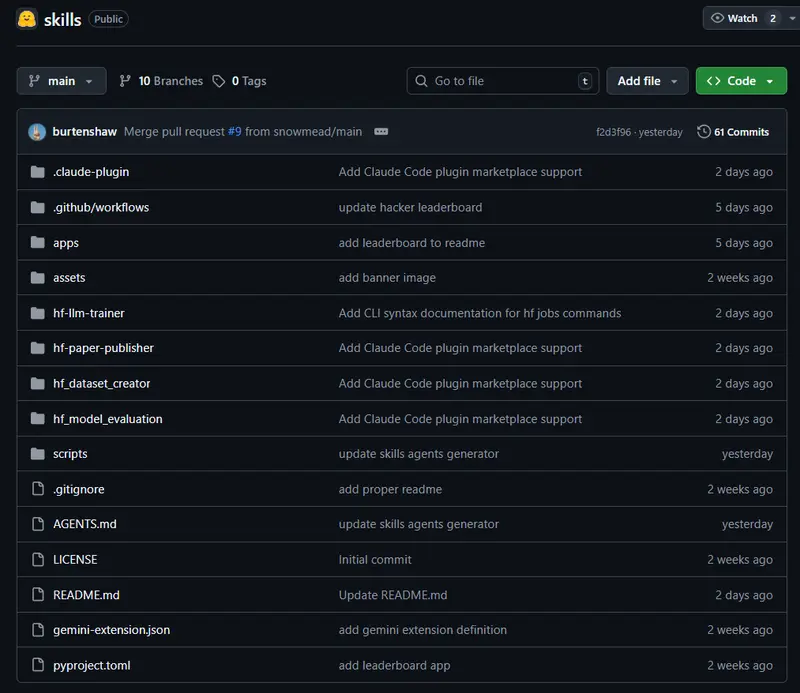Expand the commit message ellipsis button
Image resolution: width=800 pixels, height=693 pixels.
(x=381, y=132)
